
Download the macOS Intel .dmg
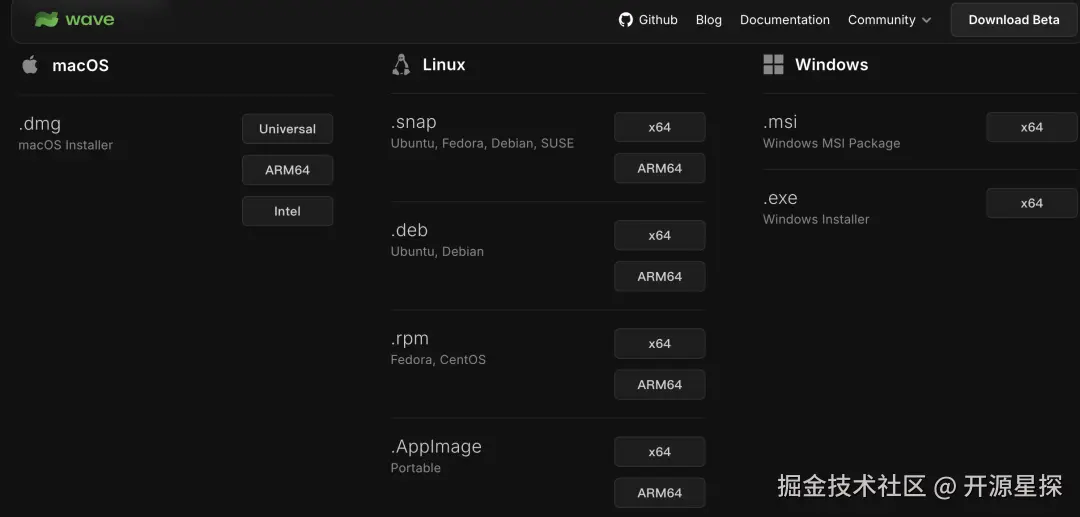287,211
